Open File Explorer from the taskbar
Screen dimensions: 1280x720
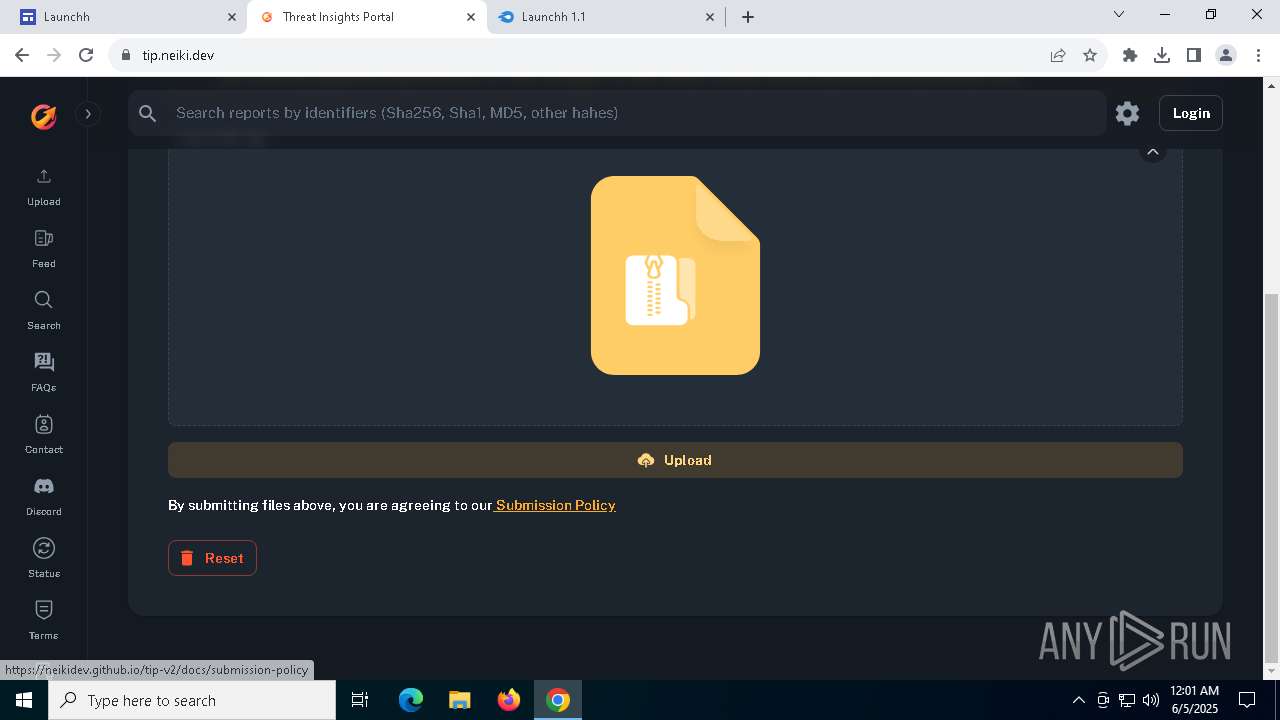click(x=460, y=700)
